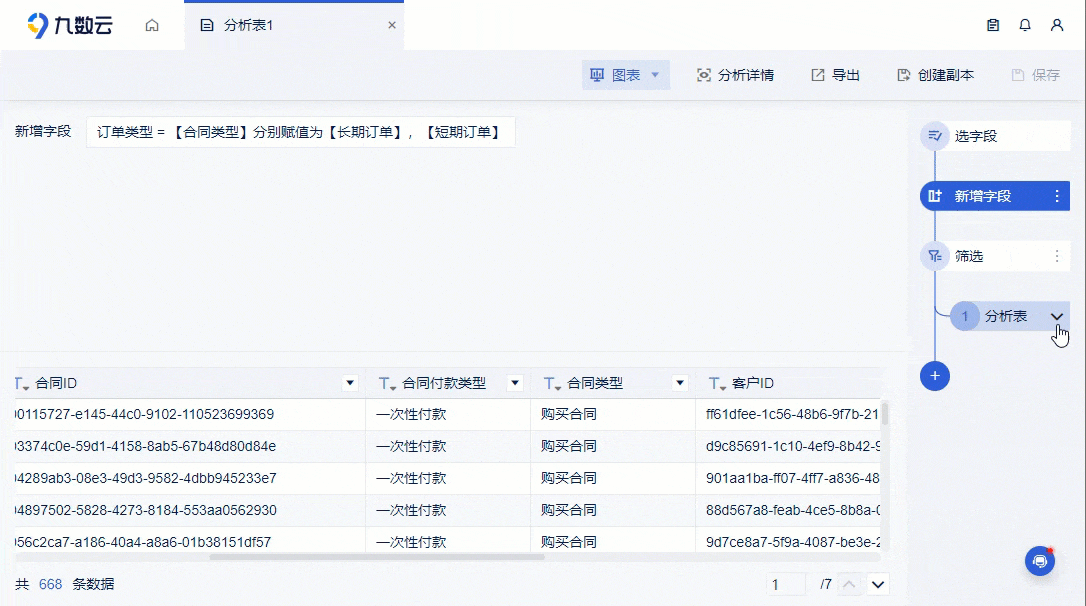This screenshot has height=606, width=1086.
Task: Add a new step with the blue plus
Action: coord(934,376)
